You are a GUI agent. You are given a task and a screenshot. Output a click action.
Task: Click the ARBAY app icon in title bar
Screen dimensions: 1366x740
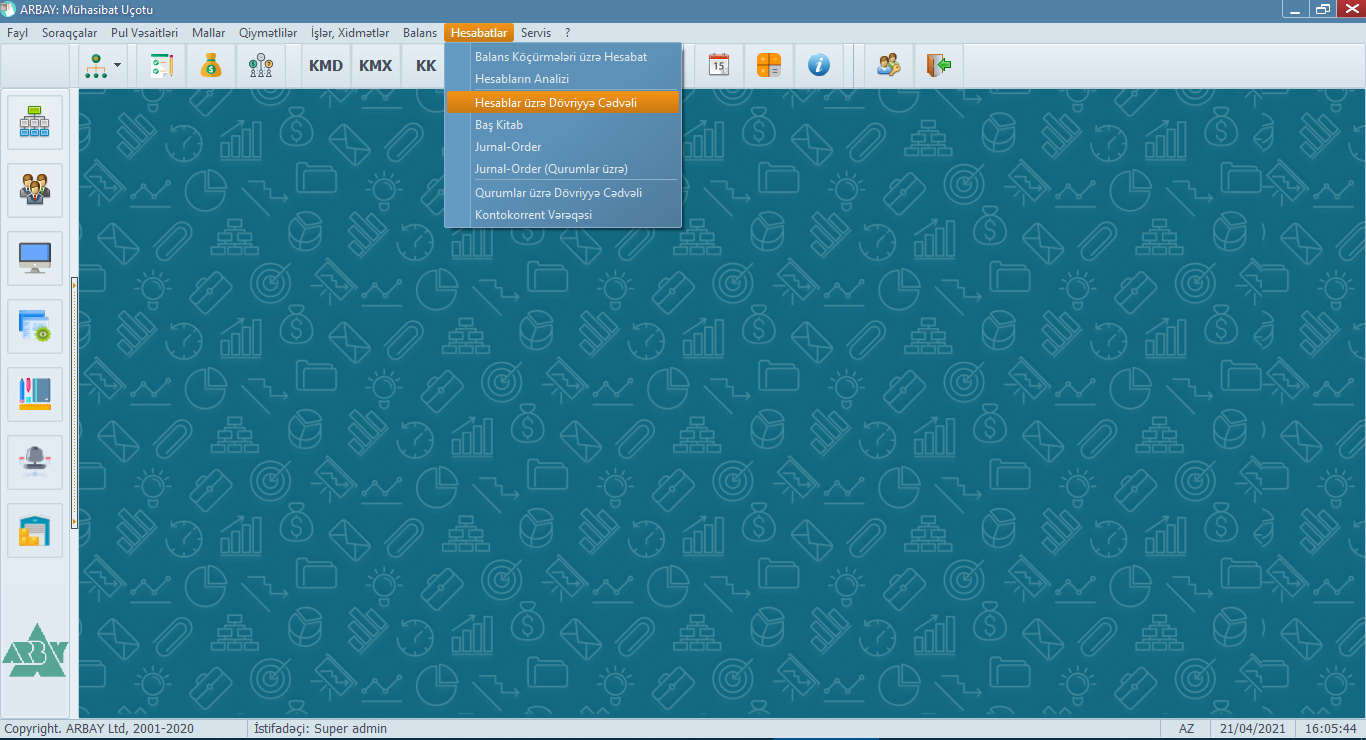(9, 10)
